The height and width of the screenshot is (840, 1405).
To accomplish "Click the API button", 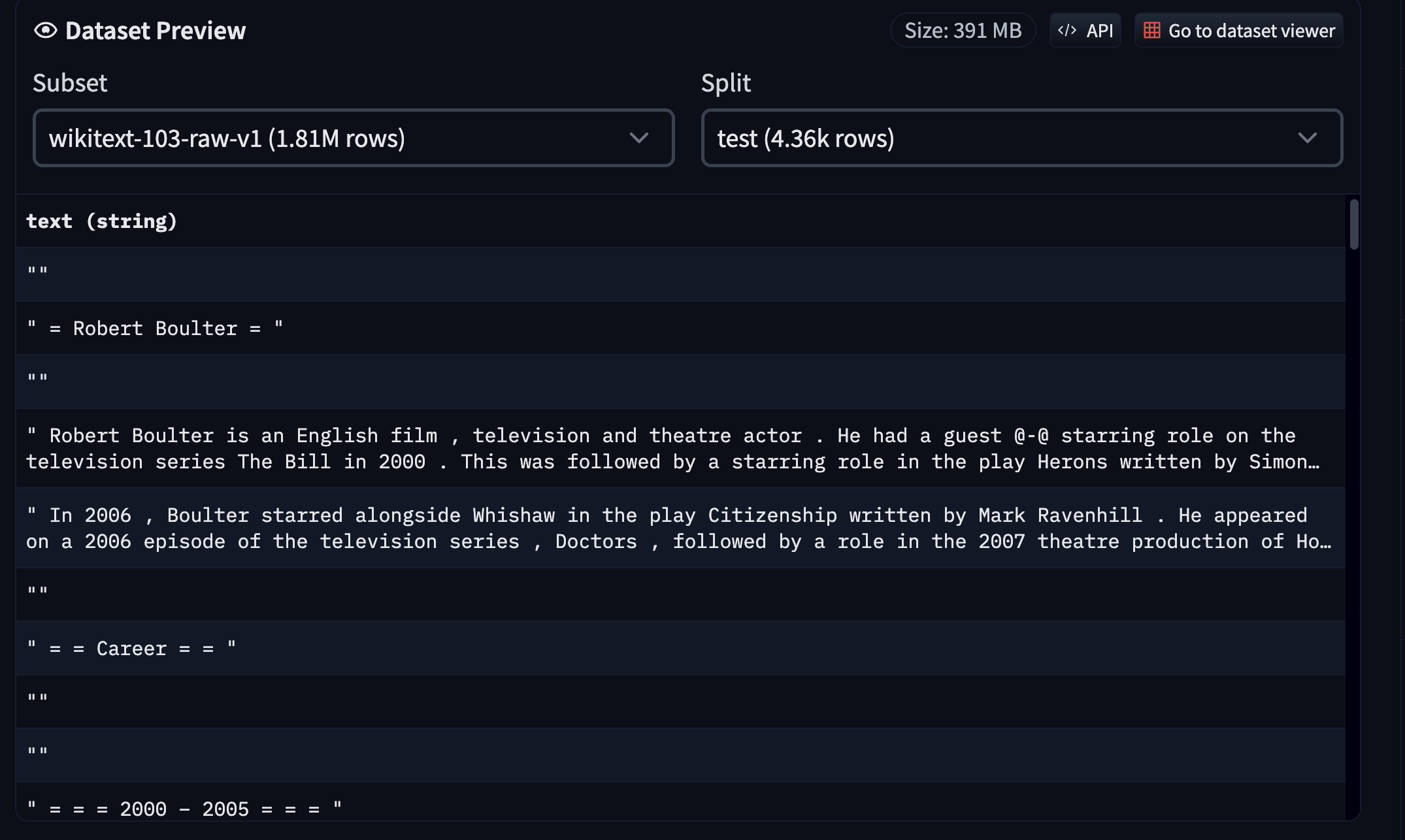I will (x=1085, y=31).
